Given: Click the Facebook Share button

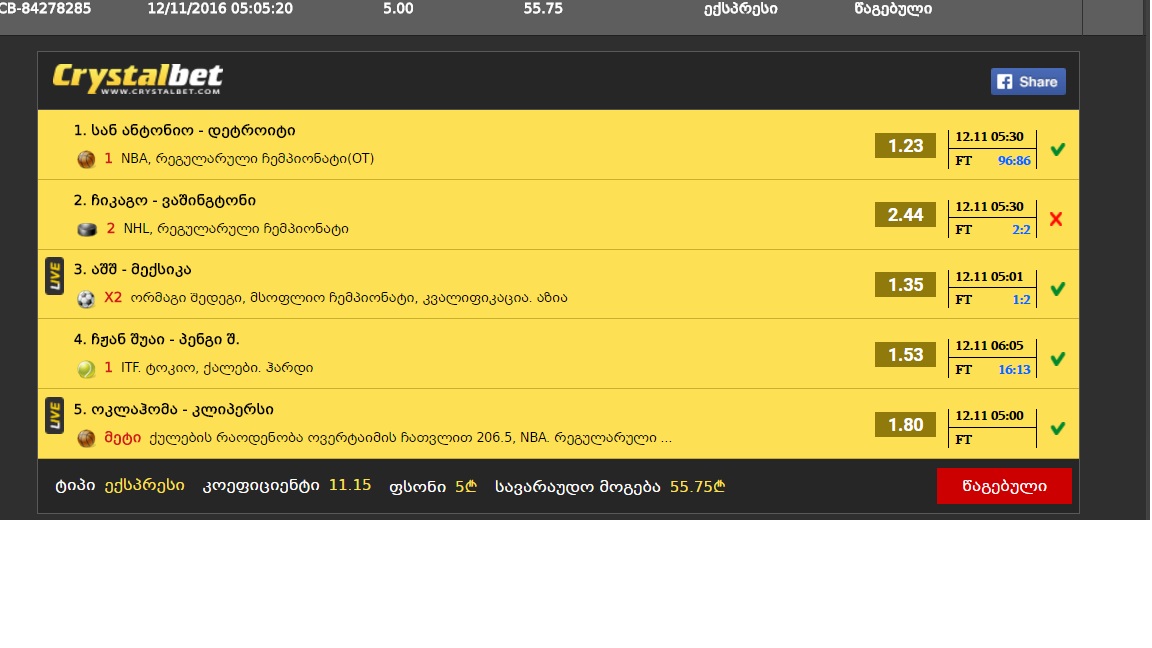Looking at the screenshot, I should 1028,82.
